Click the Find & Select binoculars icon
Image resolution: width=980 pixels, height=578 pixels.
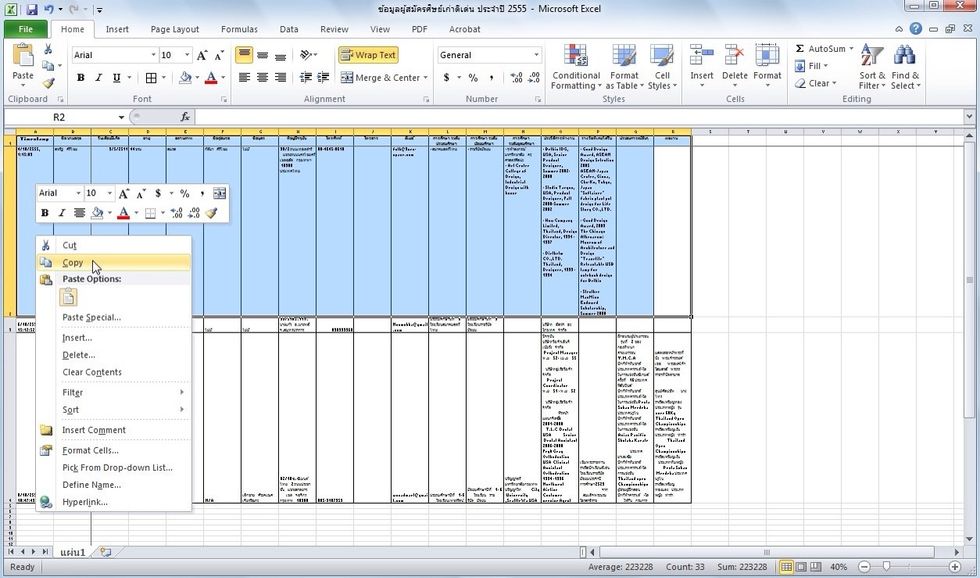click(906, 57)
